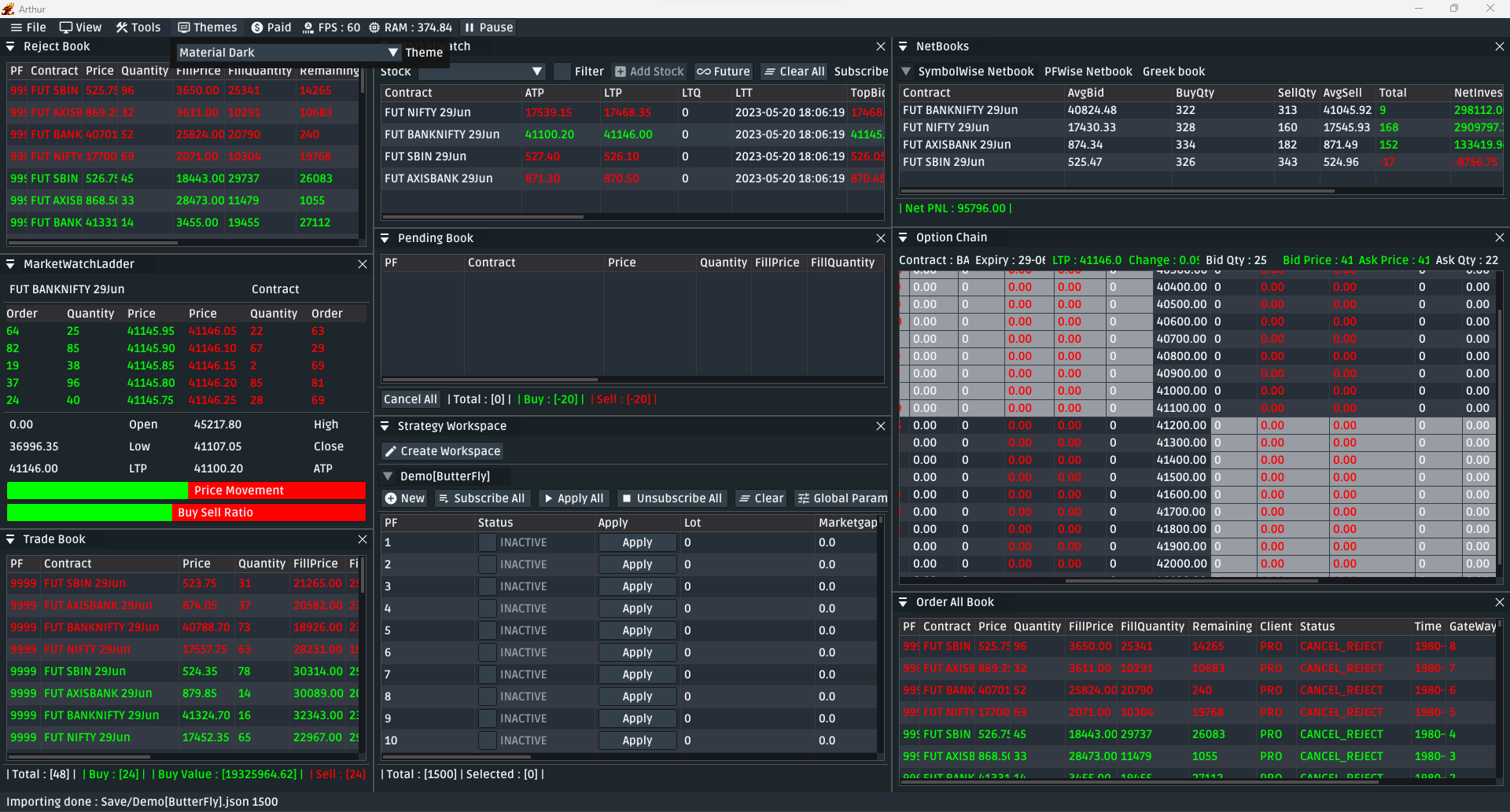Enable status checkbox for strategy row 5

pyautogui.click(x=488, y=630)
